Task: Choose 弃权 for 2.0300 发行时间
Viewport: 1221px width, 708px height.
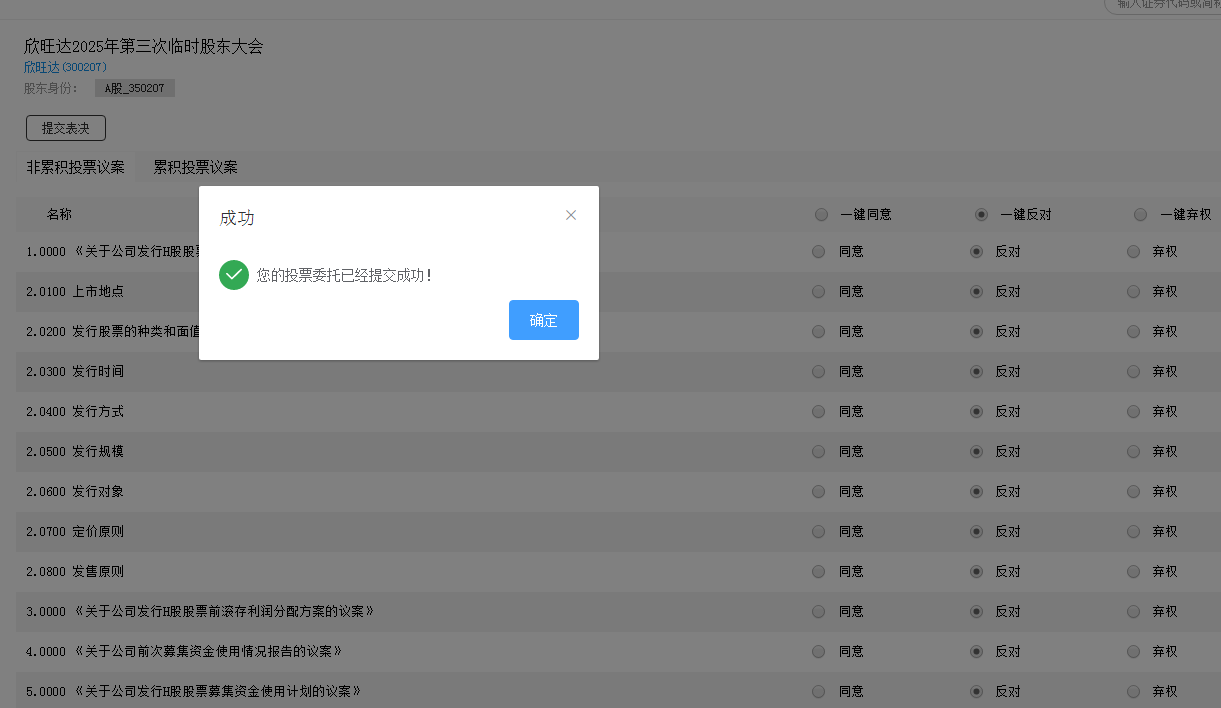Action: (x=1133, y=371)
